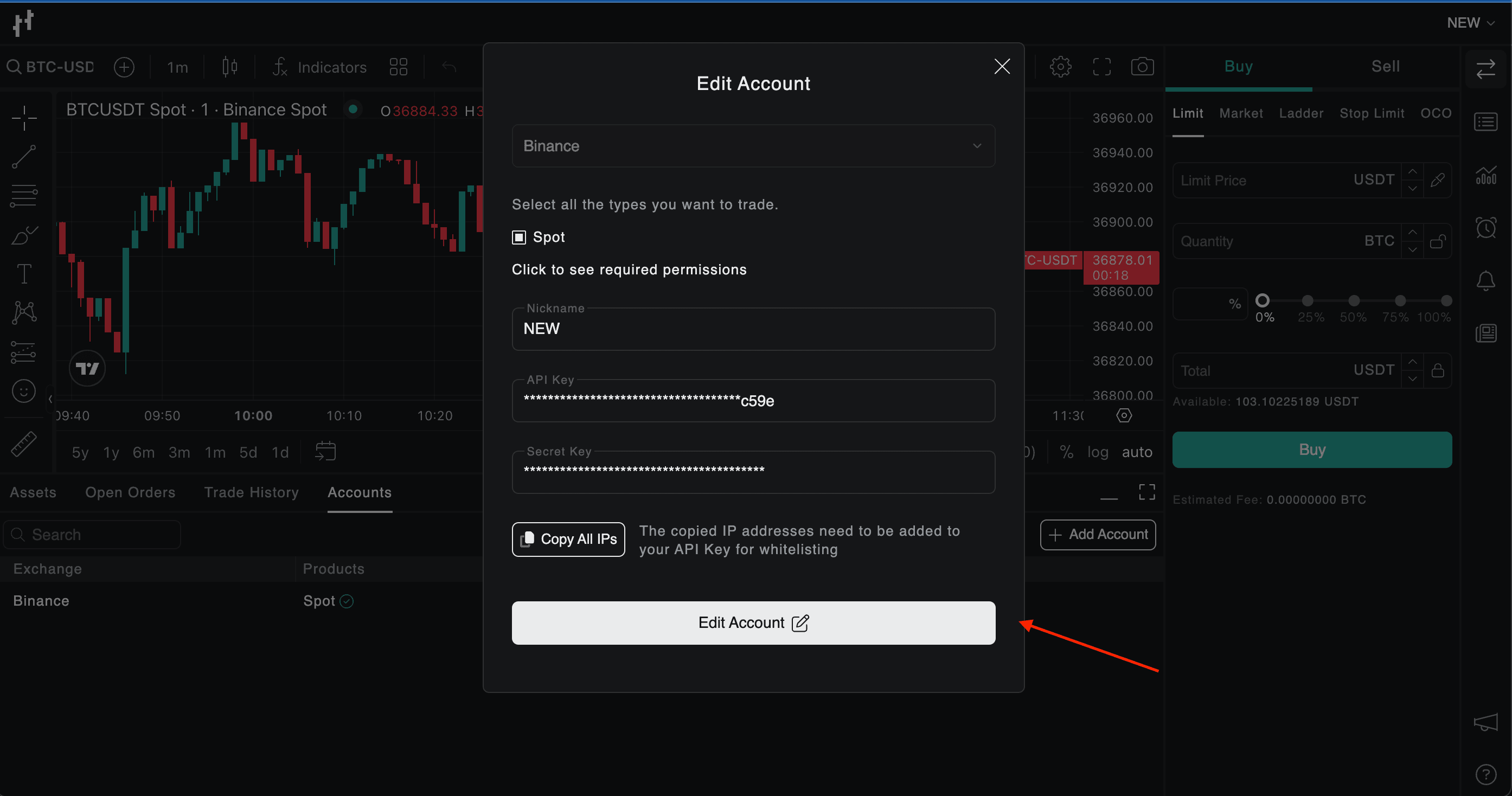Open the Trade History tab
The image size is (1512, 796).
point(251,492)
